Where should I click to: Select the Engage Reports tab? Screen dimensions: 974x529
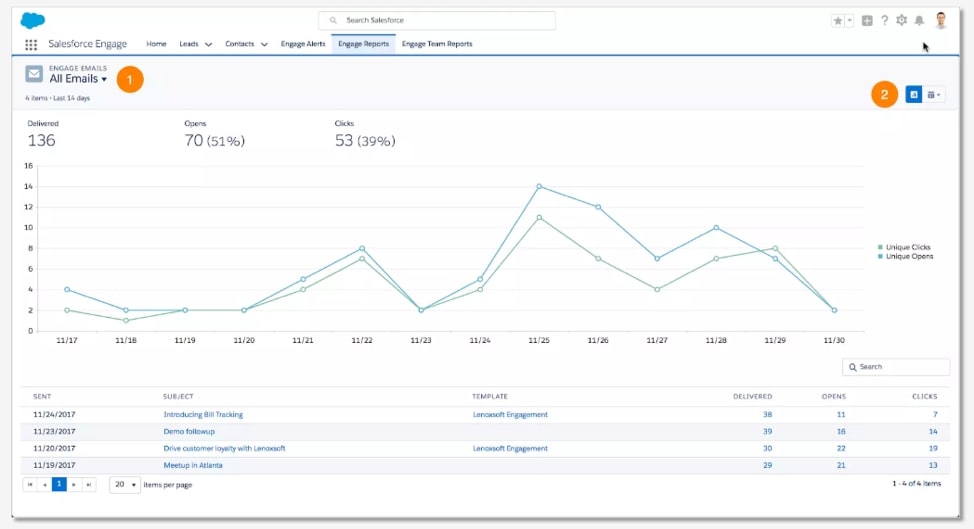pos(363,44)
